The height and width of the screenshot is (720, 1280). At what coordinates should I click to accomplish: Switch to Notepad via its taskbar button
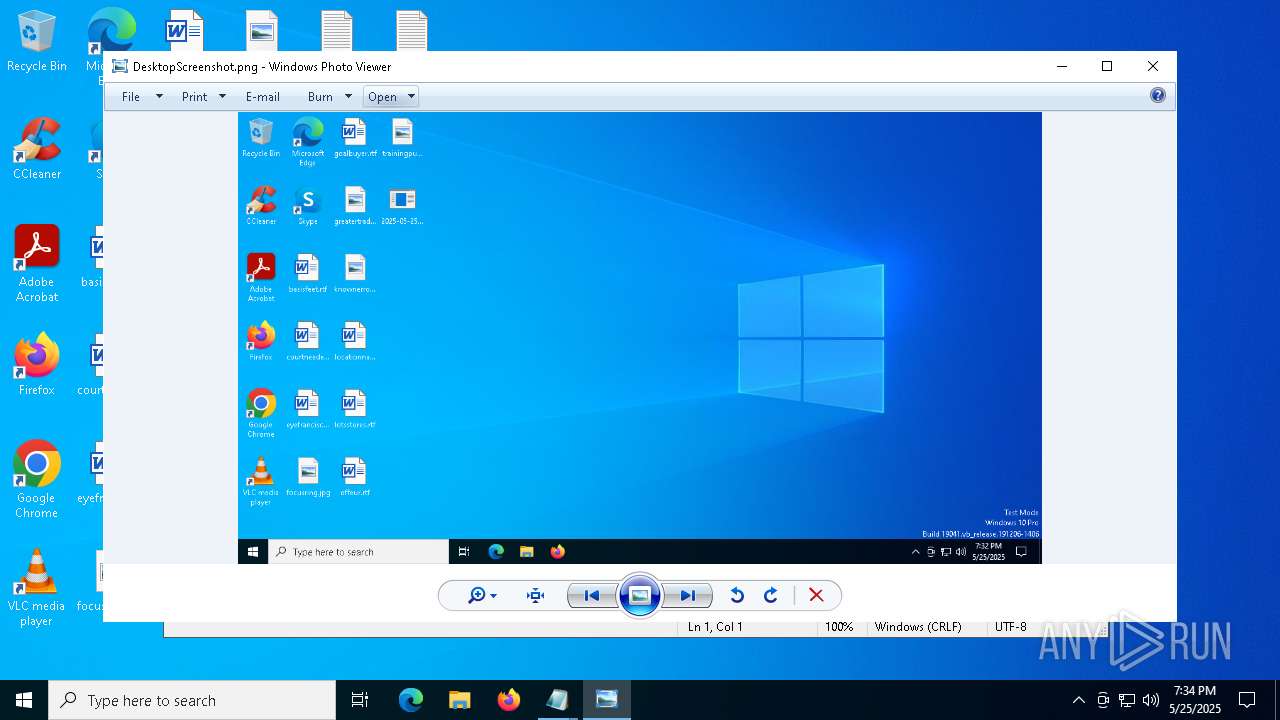pyautogui.click(x=557, y=700)
